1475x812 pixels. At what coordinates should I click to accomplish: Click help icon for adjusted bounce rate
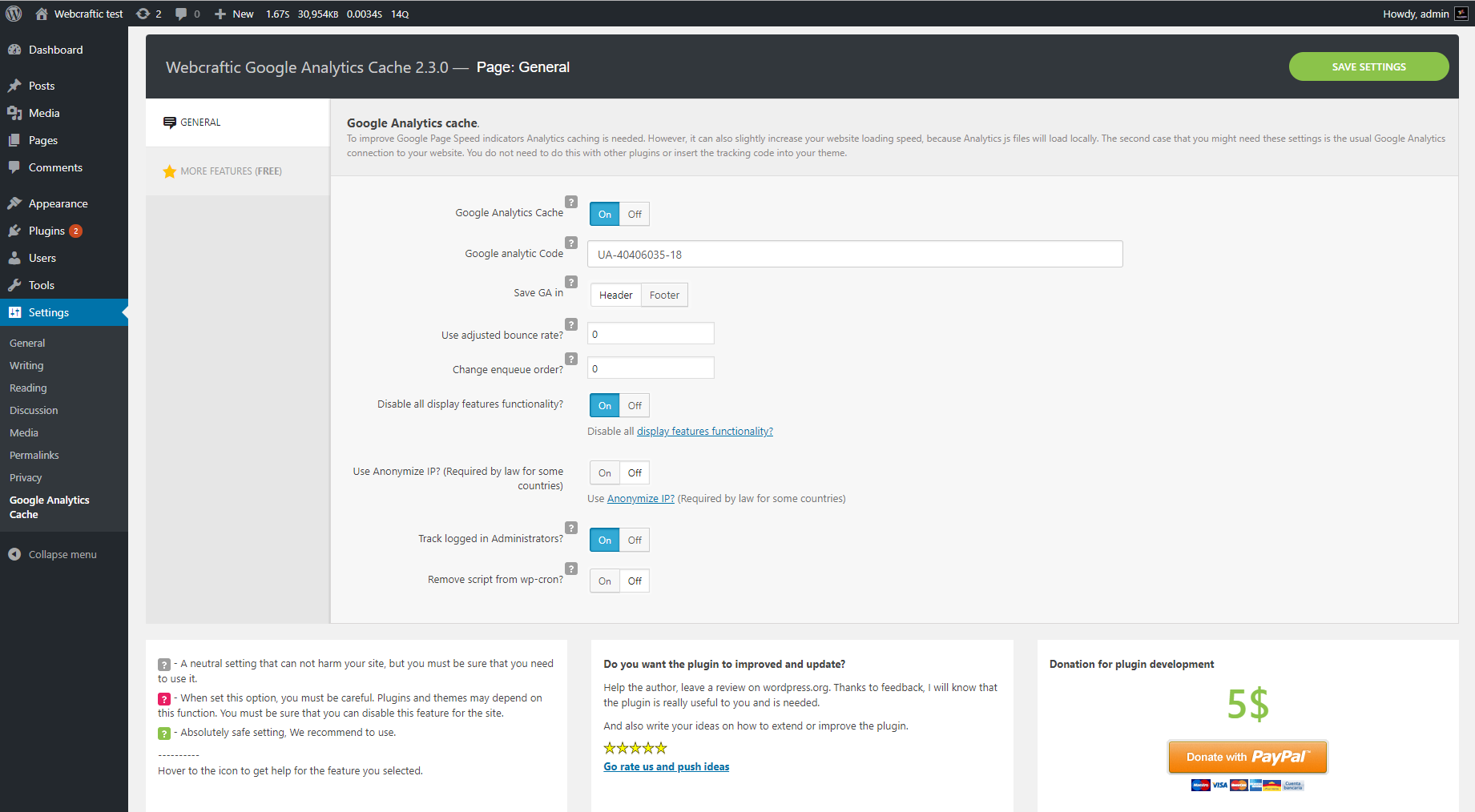pos(571,324)
